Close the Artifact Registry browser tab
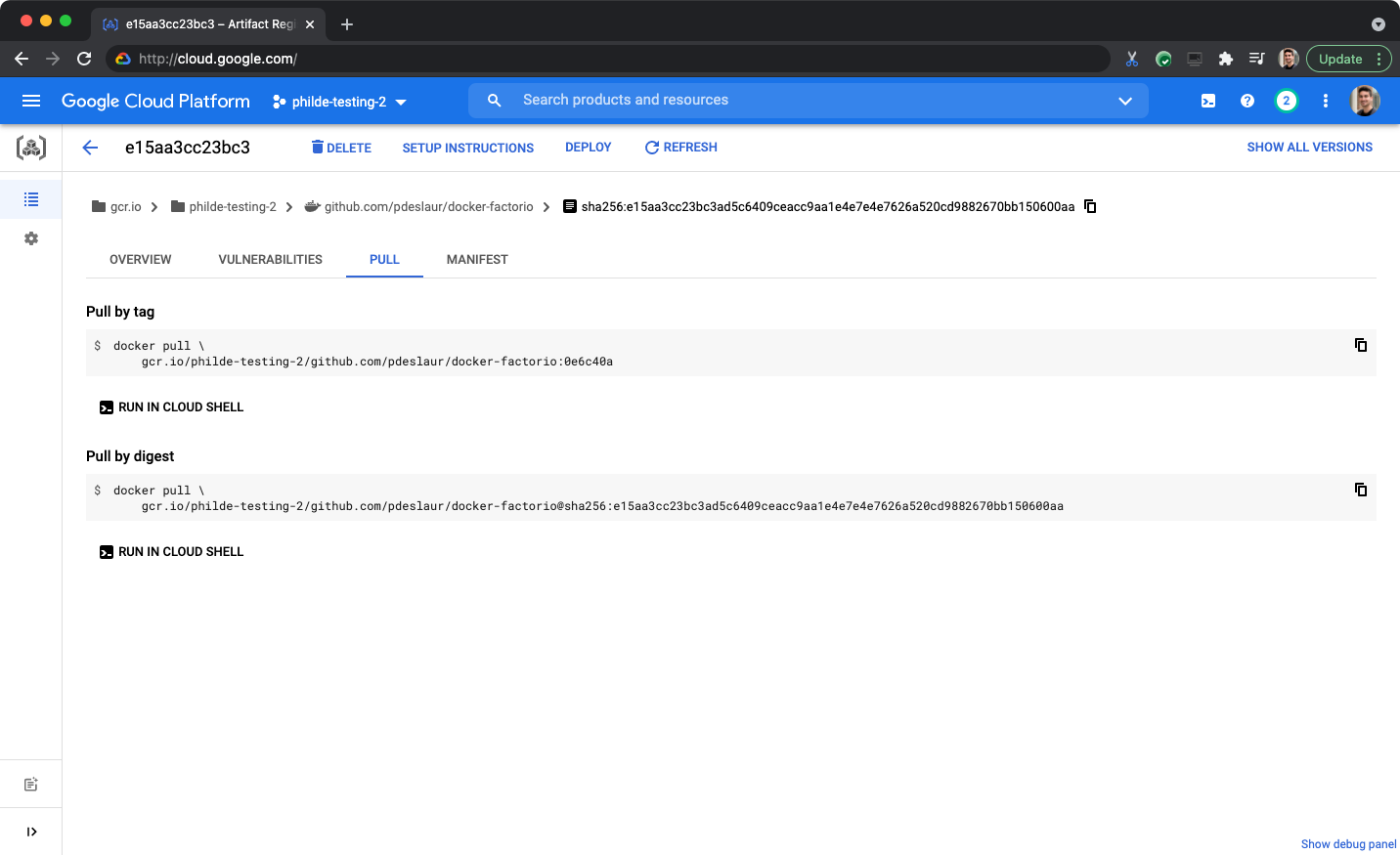 click(x=310, y=24)
